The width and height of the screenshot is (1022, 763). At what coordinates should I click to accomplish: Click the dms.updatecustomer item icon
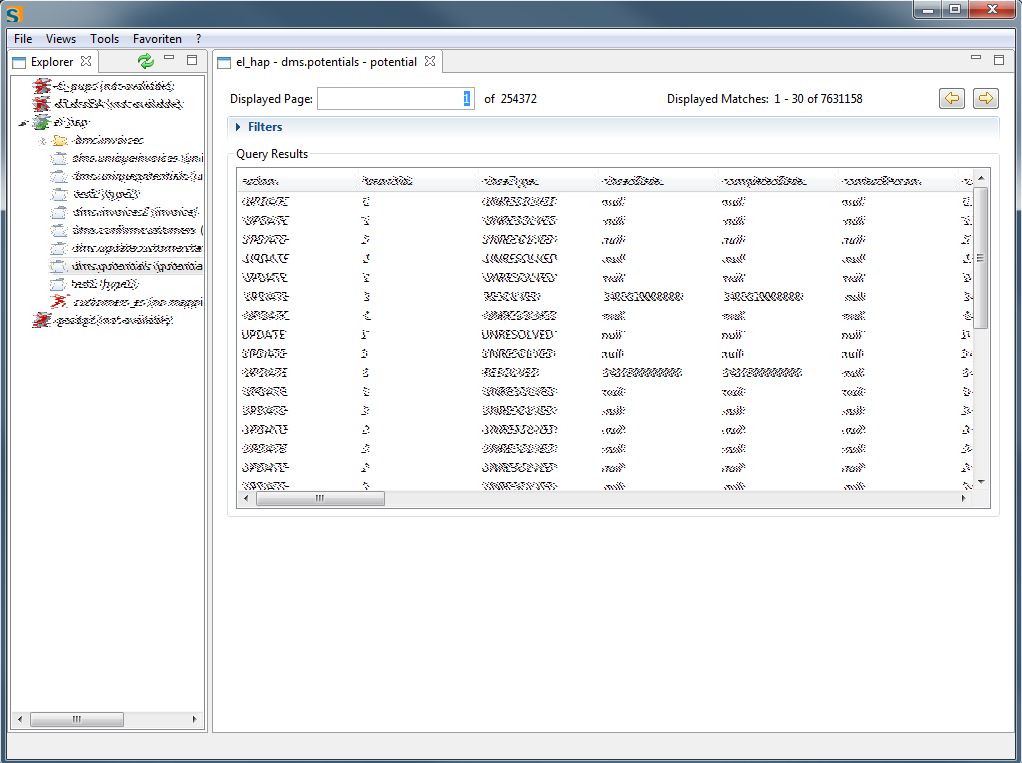[59, 248]
